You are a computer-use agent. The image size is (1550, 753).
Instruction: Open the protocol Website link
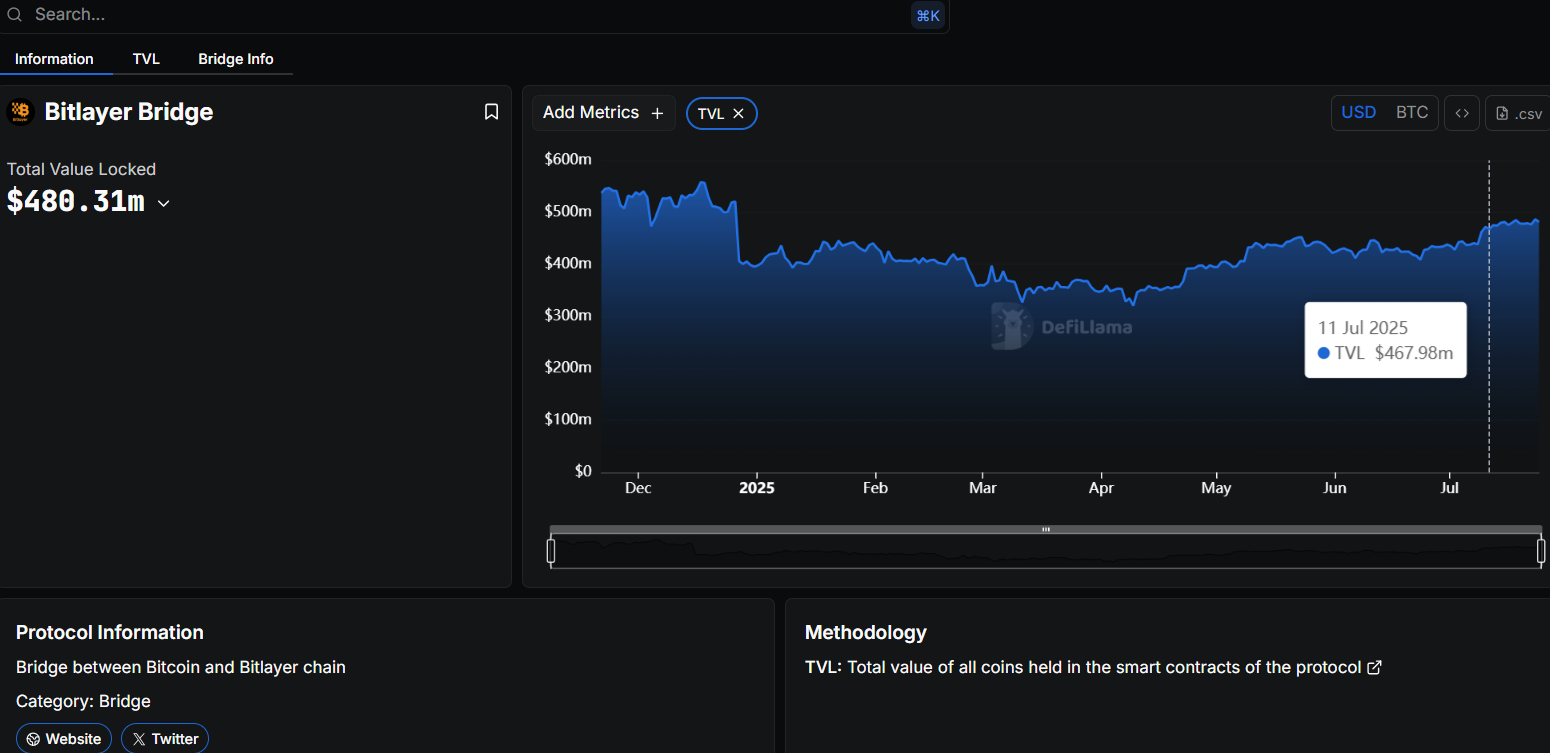(64, 739)
